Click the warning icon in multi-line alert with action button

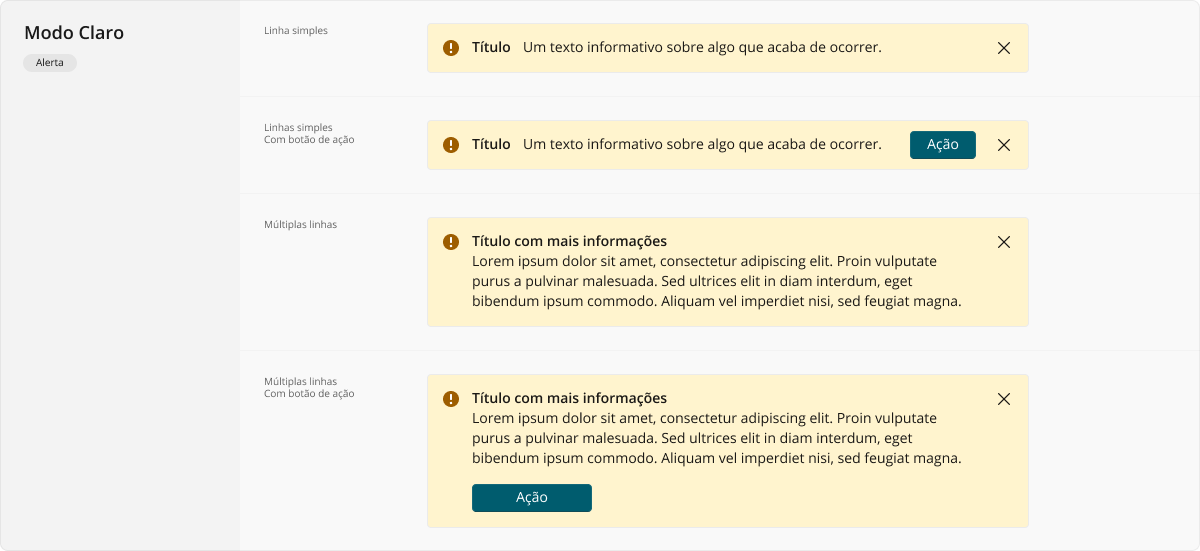point(451,399)
